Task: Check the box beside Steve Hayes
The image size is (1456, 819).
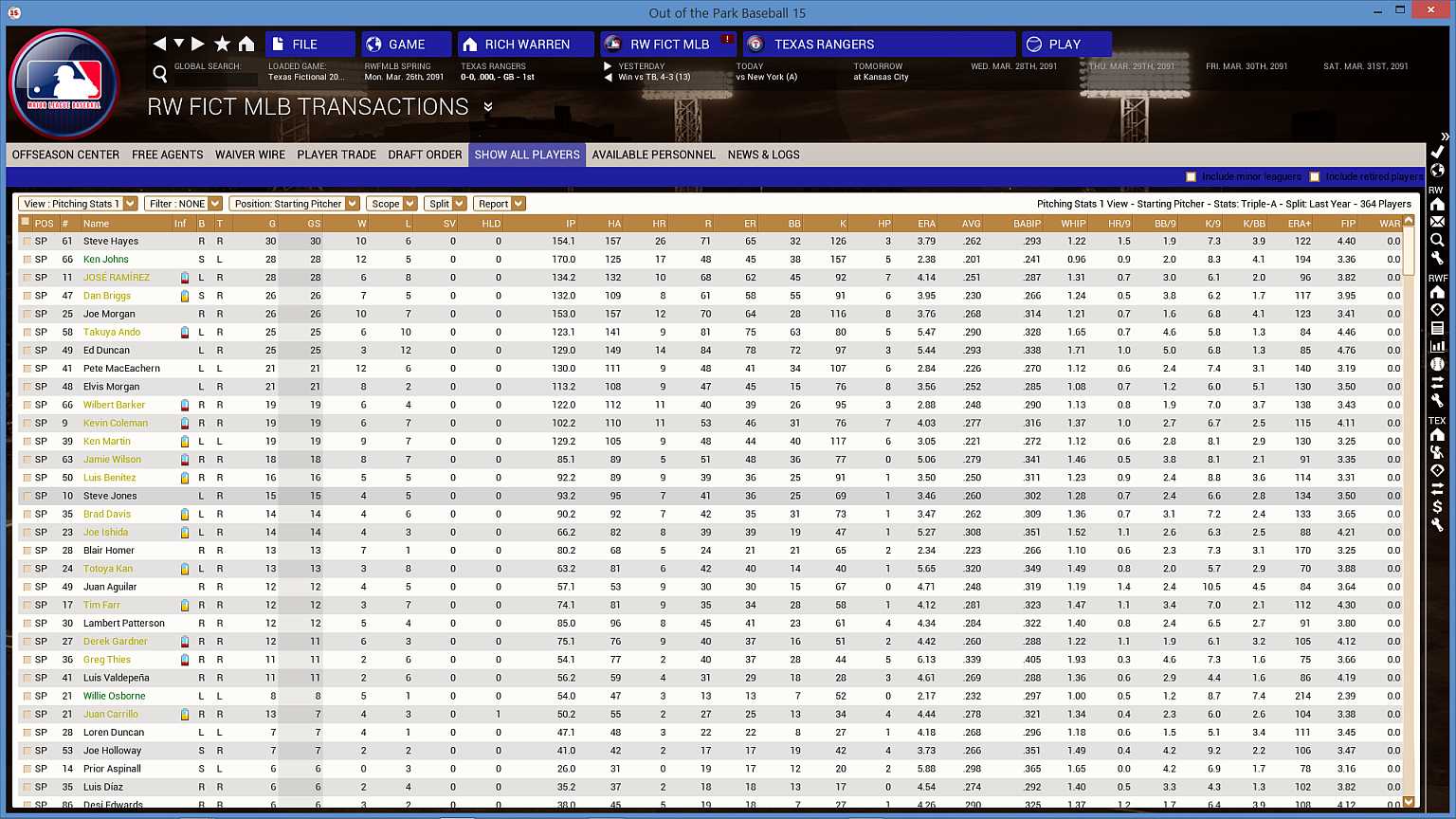Action: (27, 242)
